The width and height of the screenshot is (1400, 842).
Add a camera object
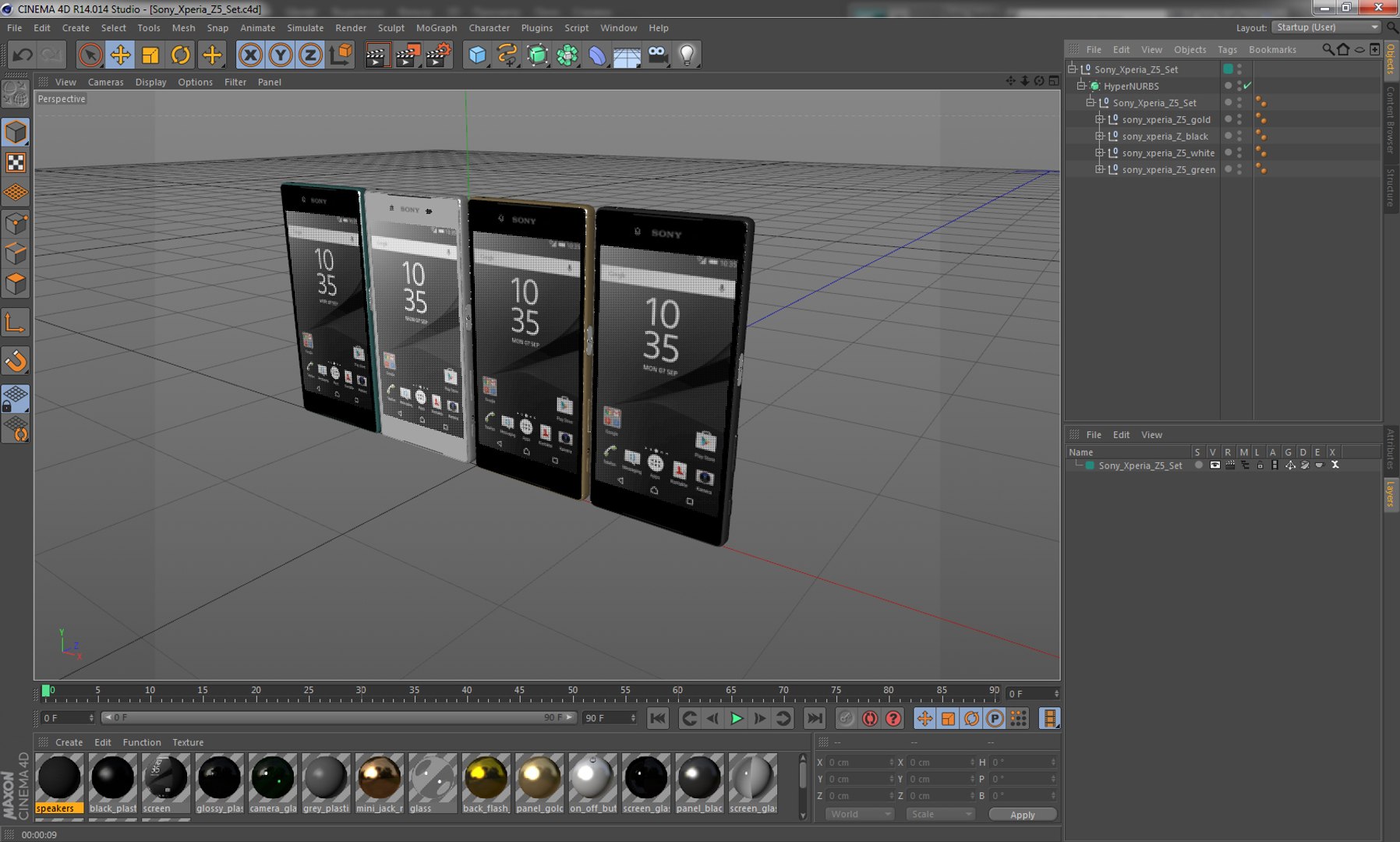658,55
